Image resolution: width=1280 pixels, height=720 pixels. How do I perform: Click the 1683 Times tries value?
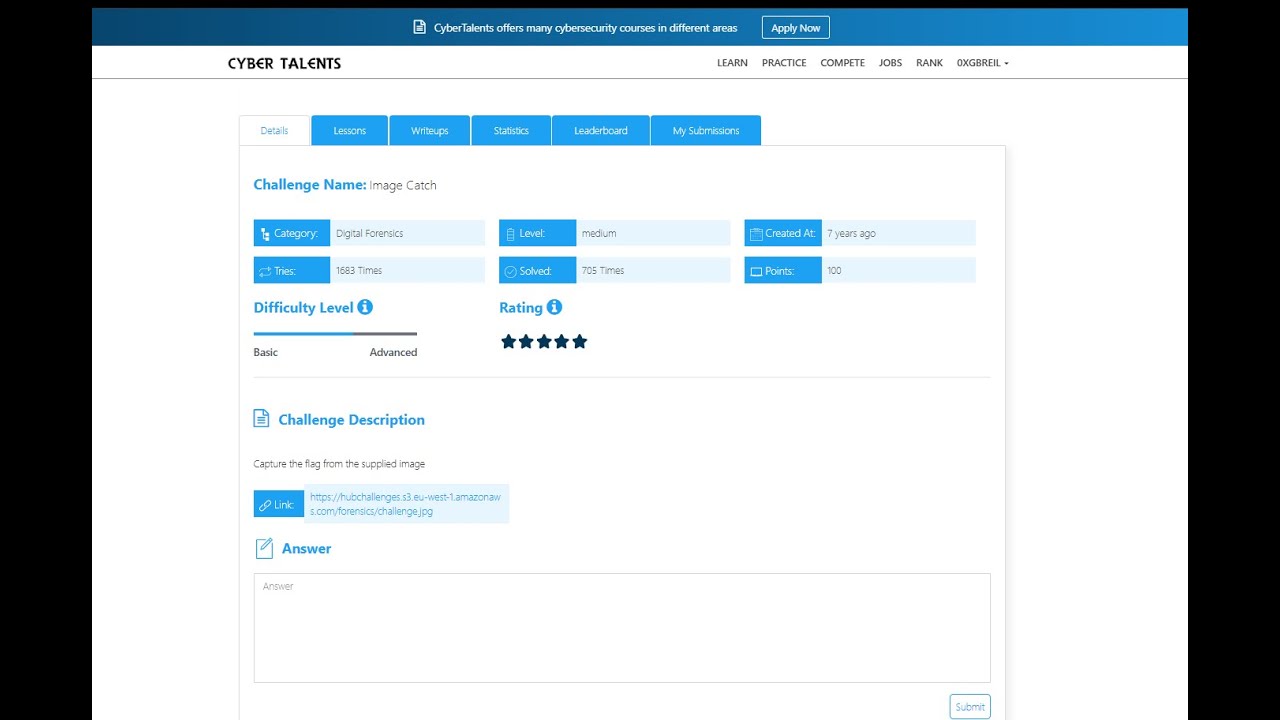[359, 271]
